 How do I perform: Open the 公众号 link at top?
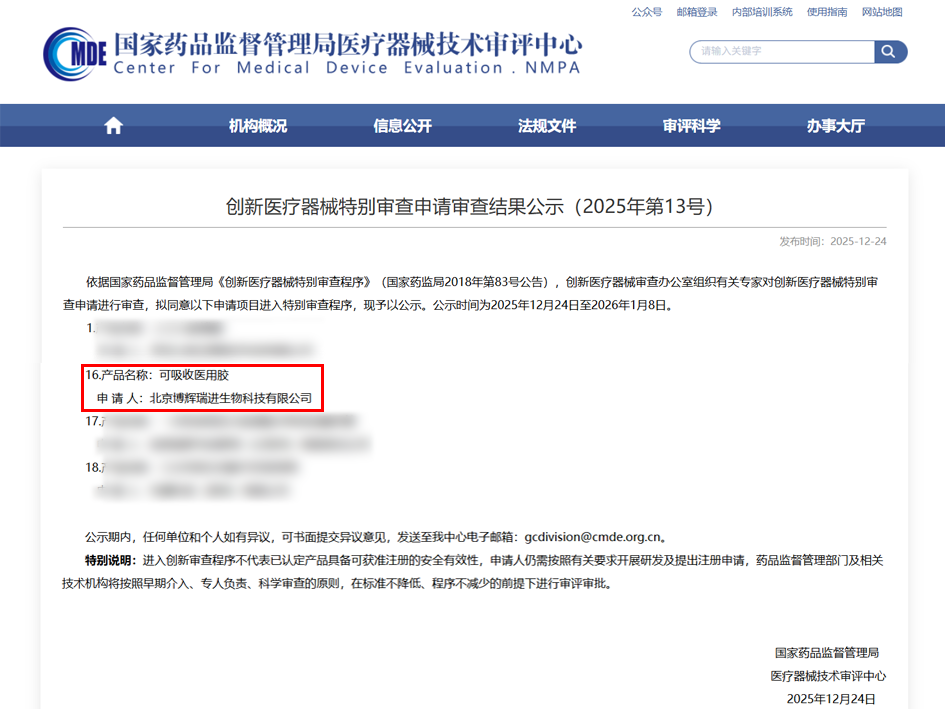click(647, 12)
